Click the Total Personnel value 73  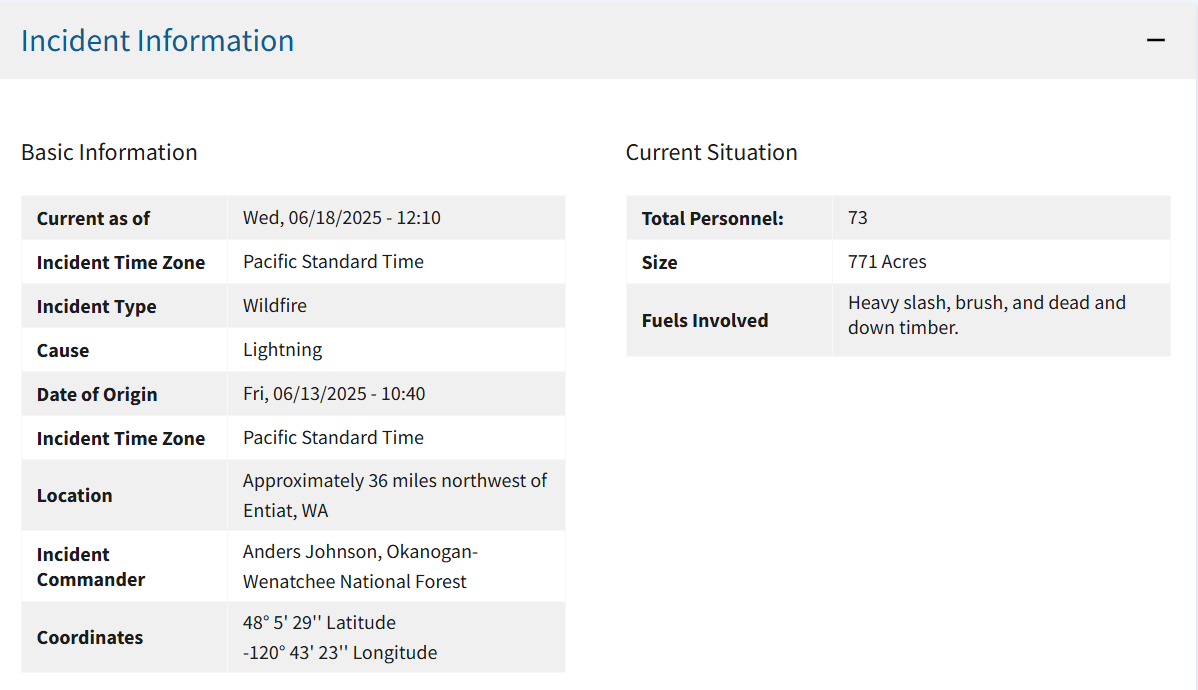pos(857,217)
